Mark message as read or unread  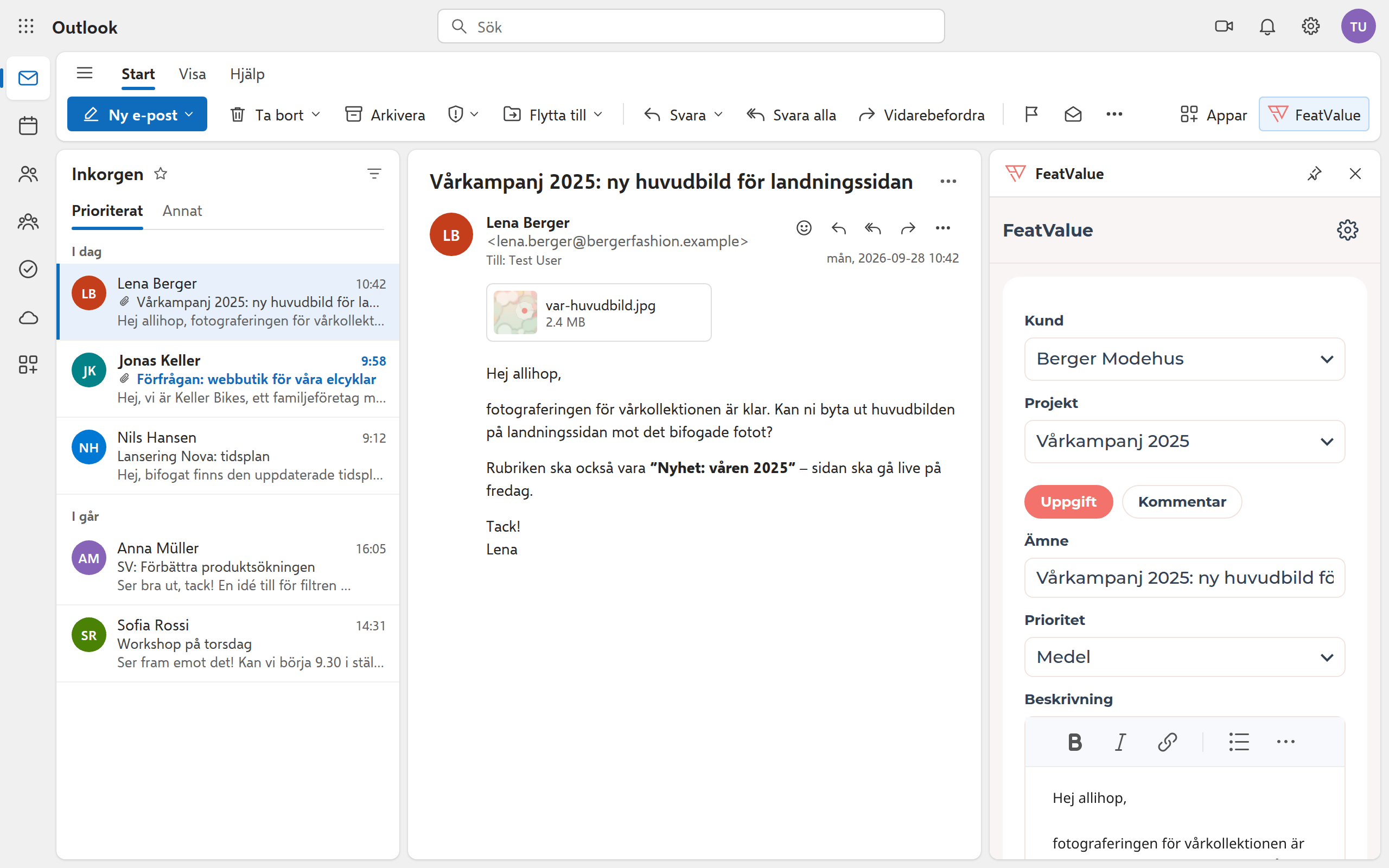(x=1073, y=115)
